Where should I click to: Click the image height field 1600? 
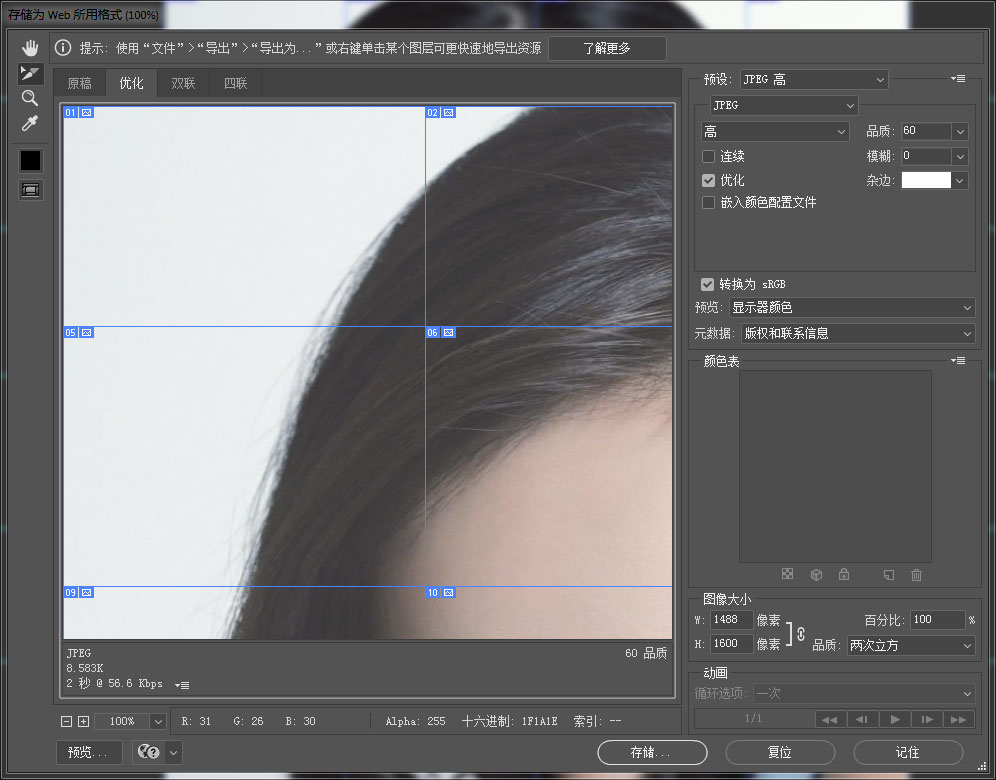(731, 643)
